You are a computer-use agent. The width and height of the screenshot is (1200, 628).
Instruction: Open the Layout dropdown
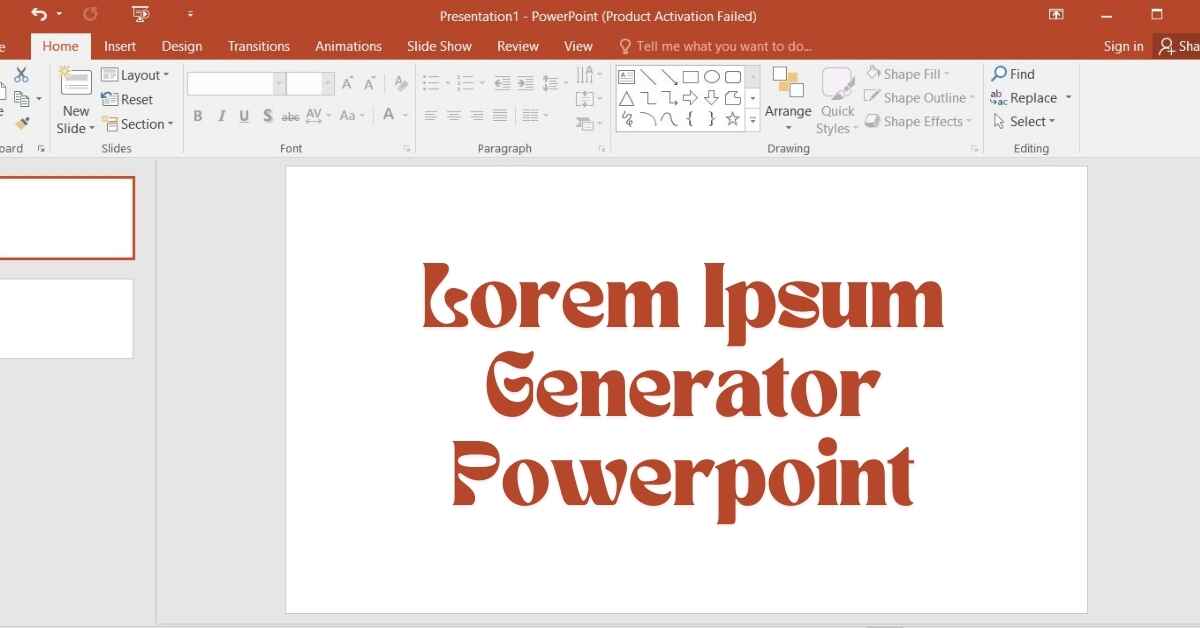coord(136,75)
